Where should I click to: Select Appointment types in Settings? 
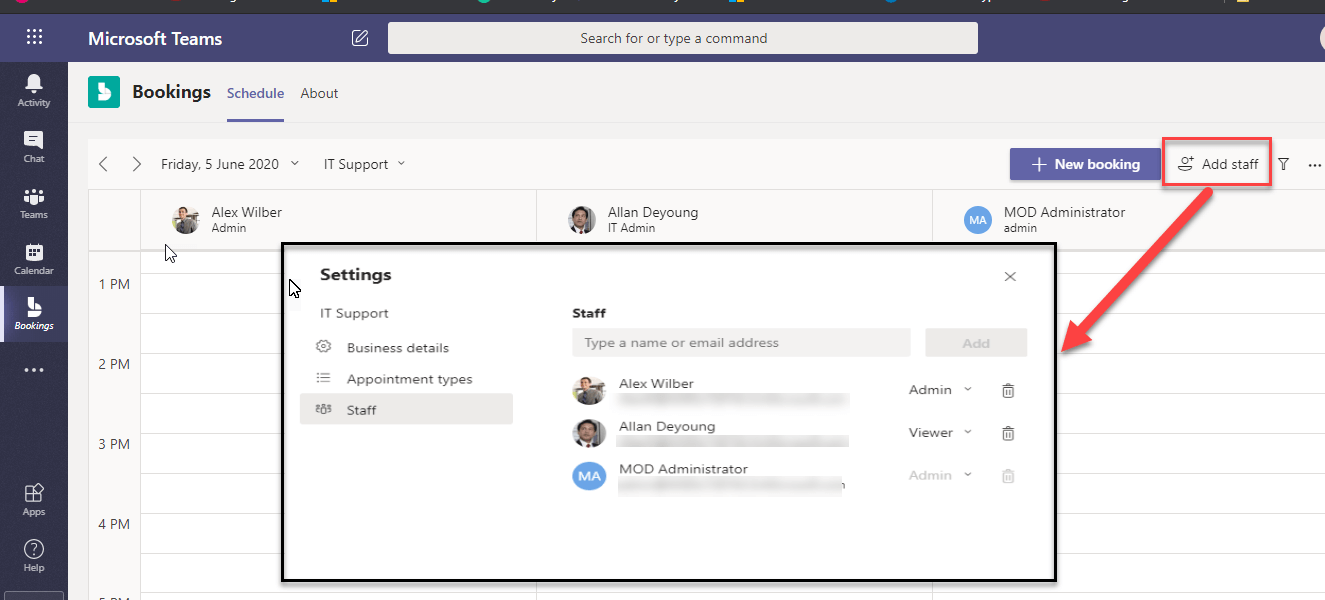[409, 379]
